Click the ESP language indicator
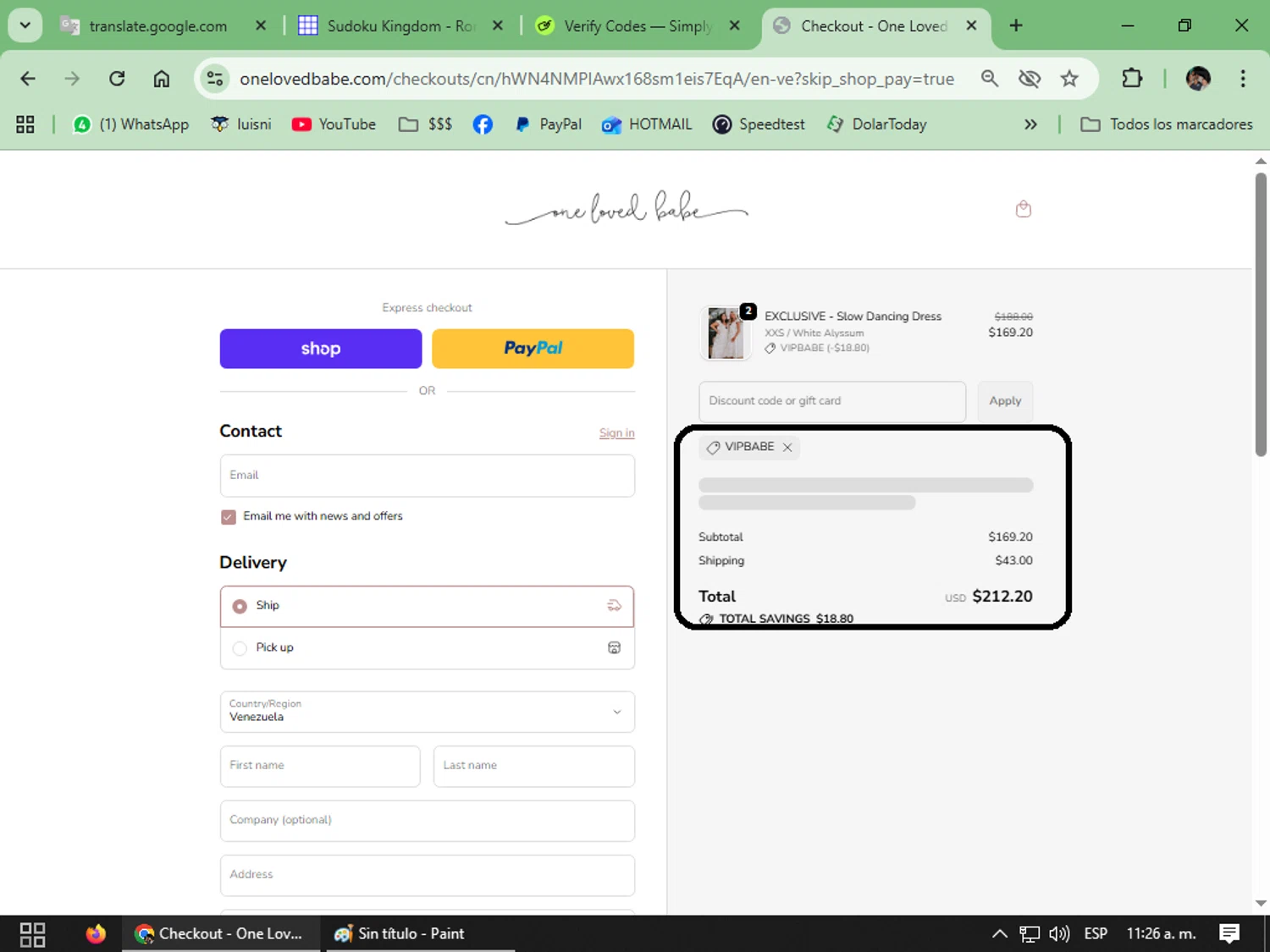The height and width of the screenshot is (952, 1270). pos(1096,934)
